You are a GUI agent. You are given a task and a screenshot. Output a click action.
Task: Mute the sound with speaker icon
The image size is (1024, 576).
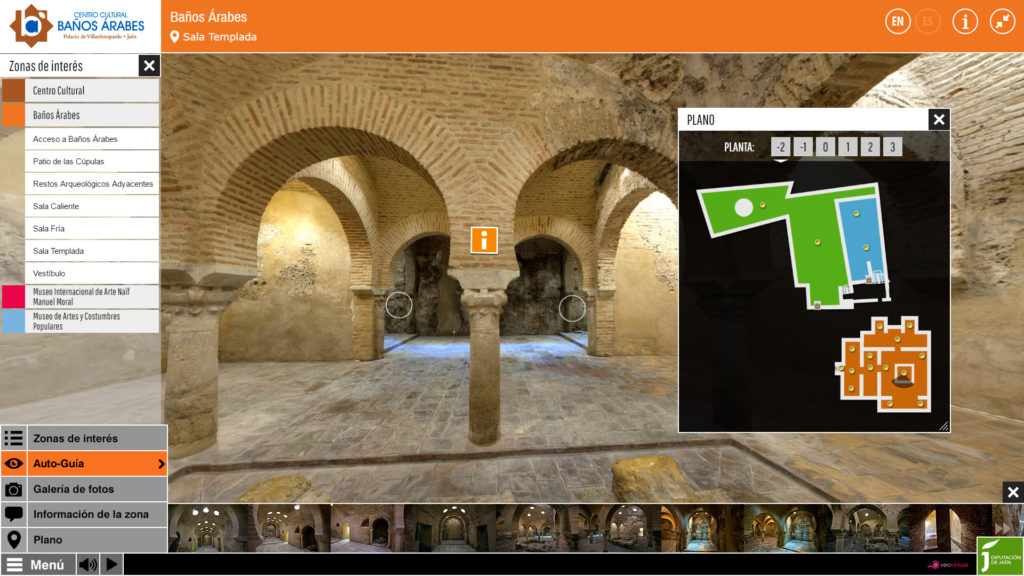[88, 564]
